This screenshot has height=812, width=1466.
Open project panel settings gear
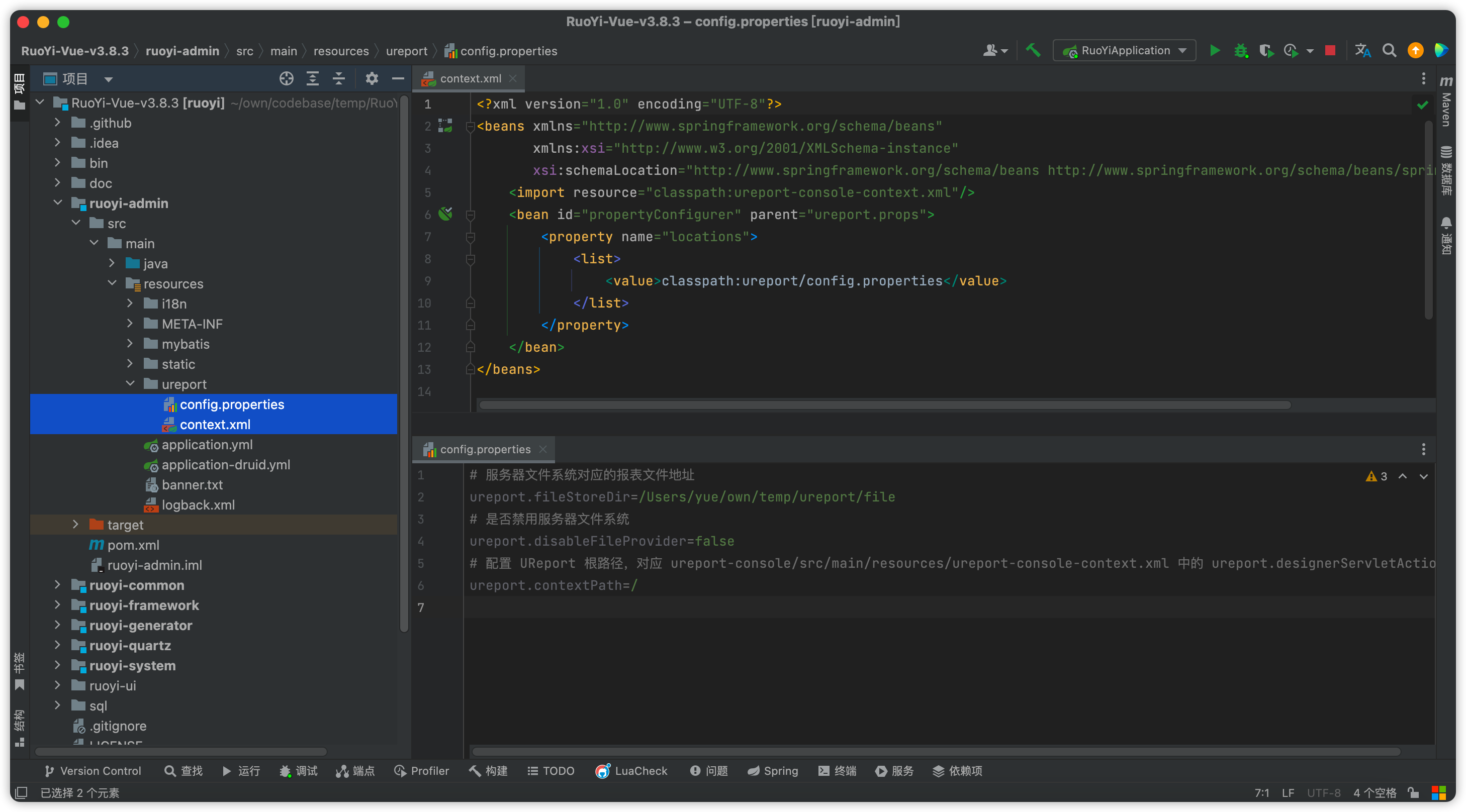(372, 78)
